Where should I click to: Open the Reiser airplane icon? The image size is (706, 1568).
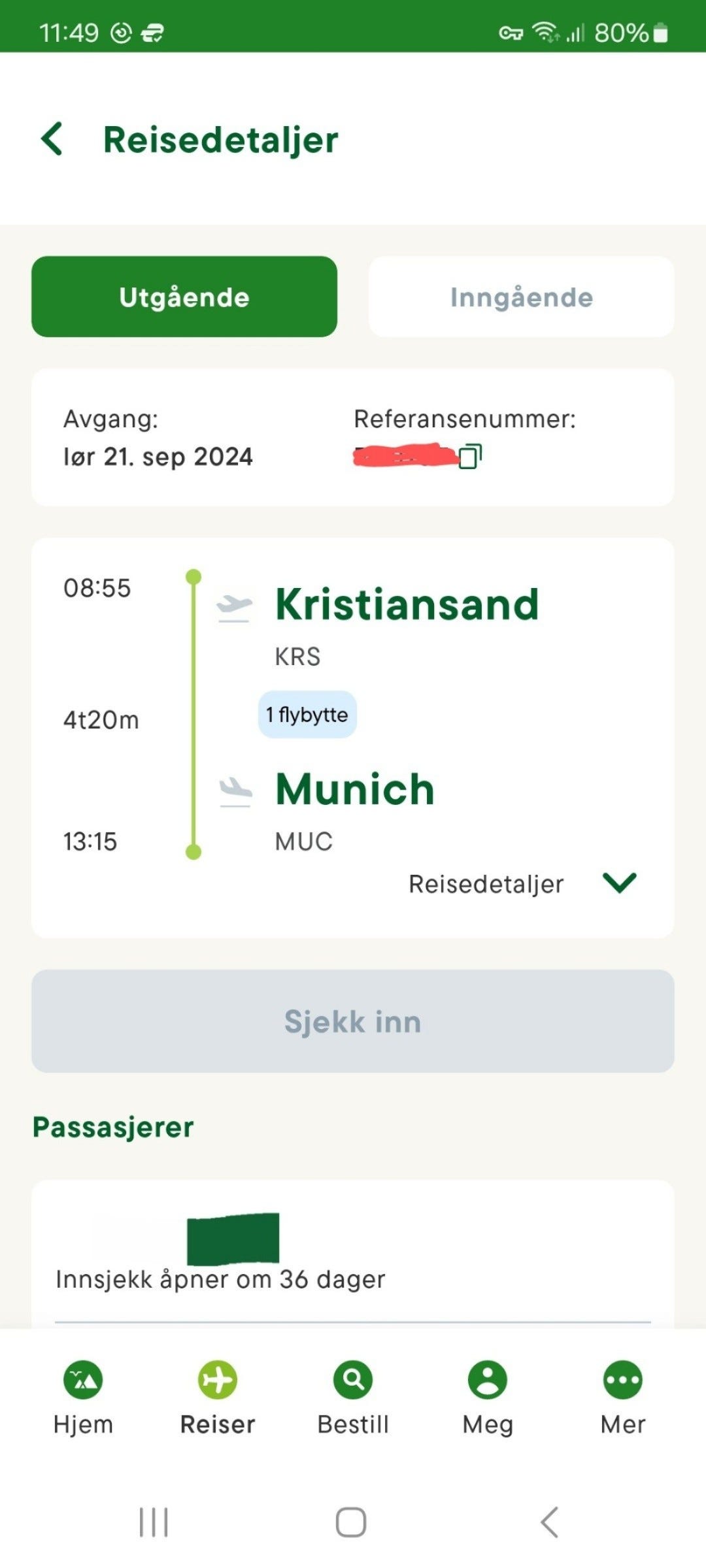[218, 1380]
